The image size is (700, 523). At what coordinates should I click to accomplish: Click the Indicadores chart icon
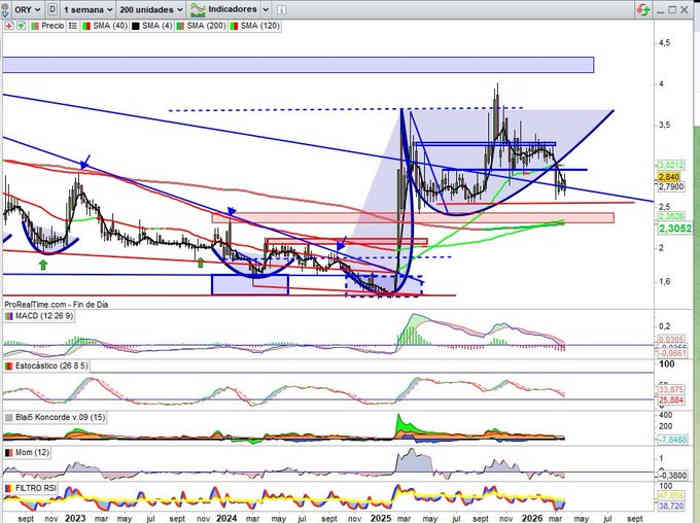199,8
